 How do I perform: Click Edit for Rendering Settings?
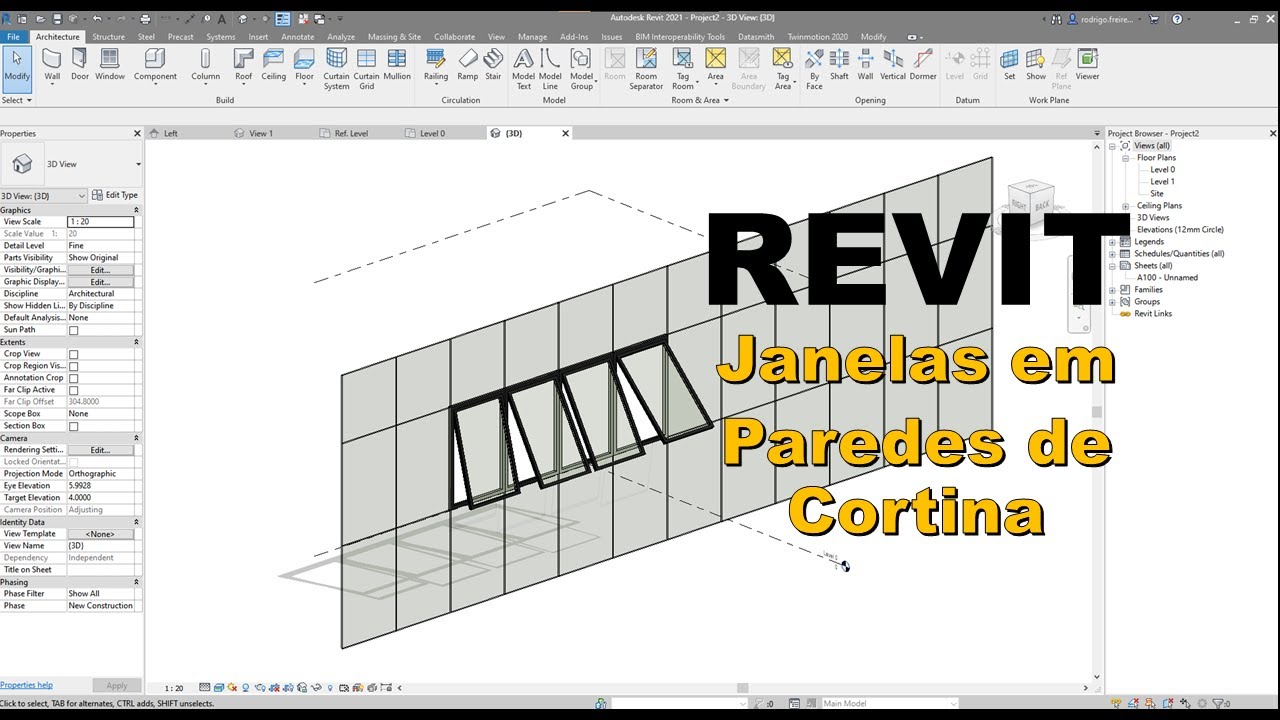100,450
